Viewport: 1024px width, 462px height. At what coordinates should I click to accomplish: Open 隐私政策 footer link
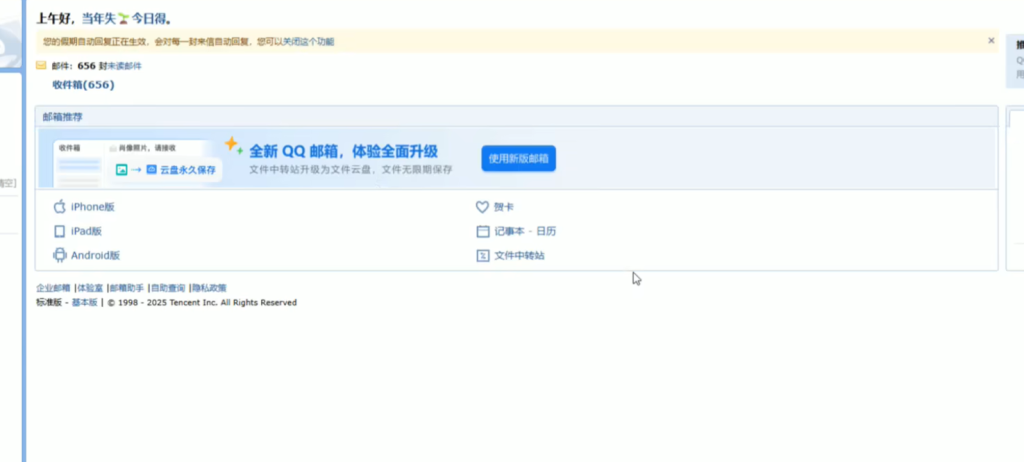pos(209,288)
